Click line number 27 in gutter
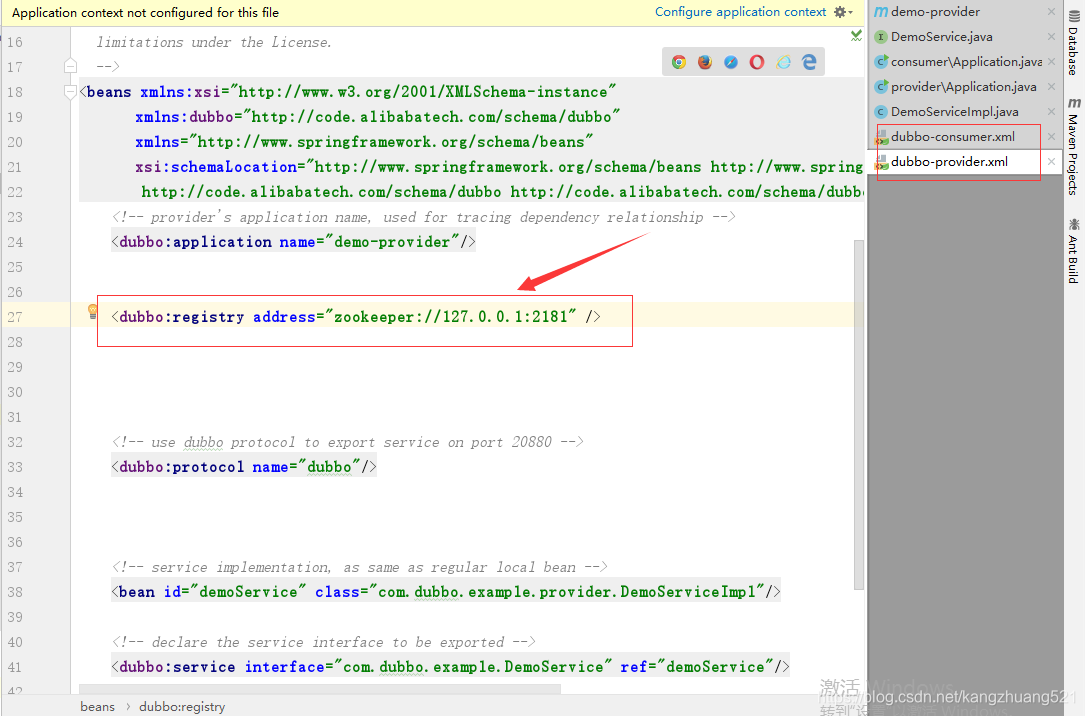This screenshot has height=716, width=1085. [x=15, y=317]
